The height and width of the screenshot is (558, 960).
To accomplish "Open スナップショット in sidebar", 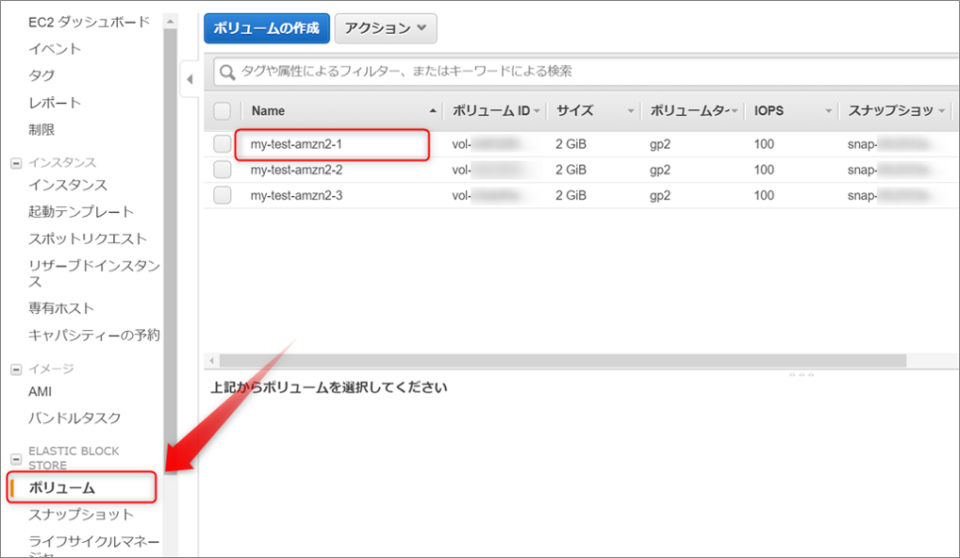I will click(81, 515).
